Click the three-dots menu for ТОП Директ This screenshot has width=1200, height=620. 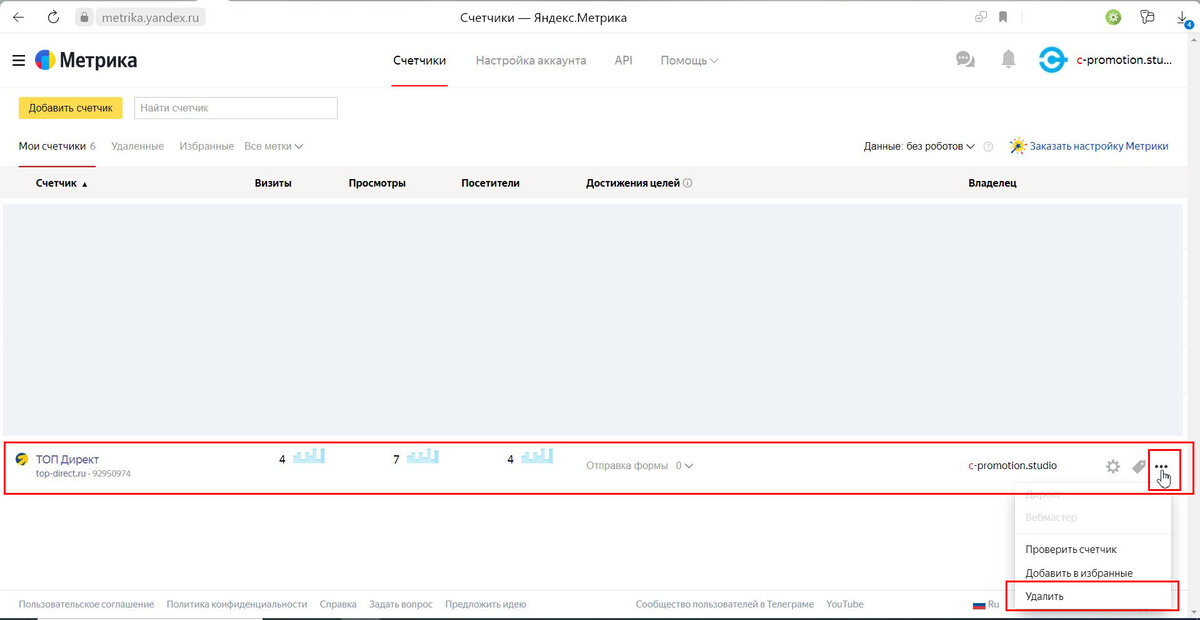[x=1162, y=467]
